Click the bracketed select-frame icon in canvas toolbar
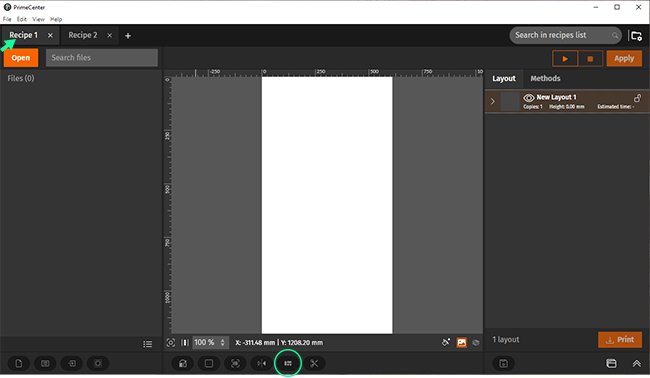The height and width of the screenshot is (378, 650). [235, 363]
